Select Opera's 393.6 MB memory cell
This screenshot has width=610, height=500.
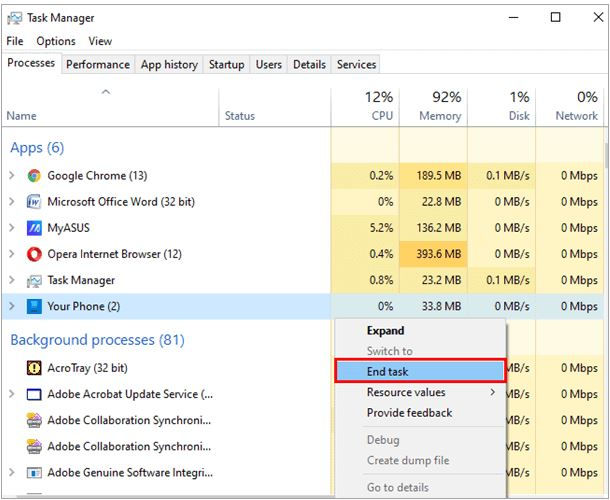pos(433,254)
